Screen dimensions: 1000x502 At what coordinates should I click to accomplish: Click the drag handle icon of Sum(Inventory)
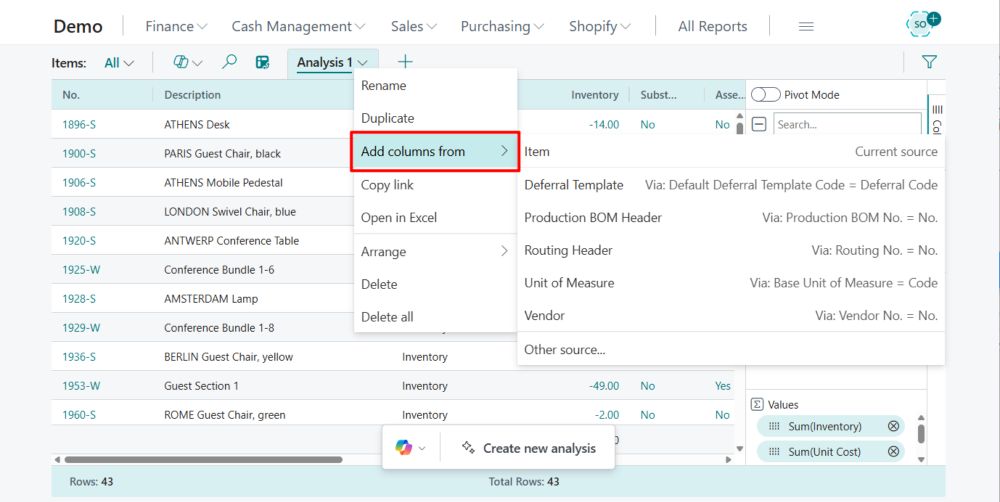point(774,426)
